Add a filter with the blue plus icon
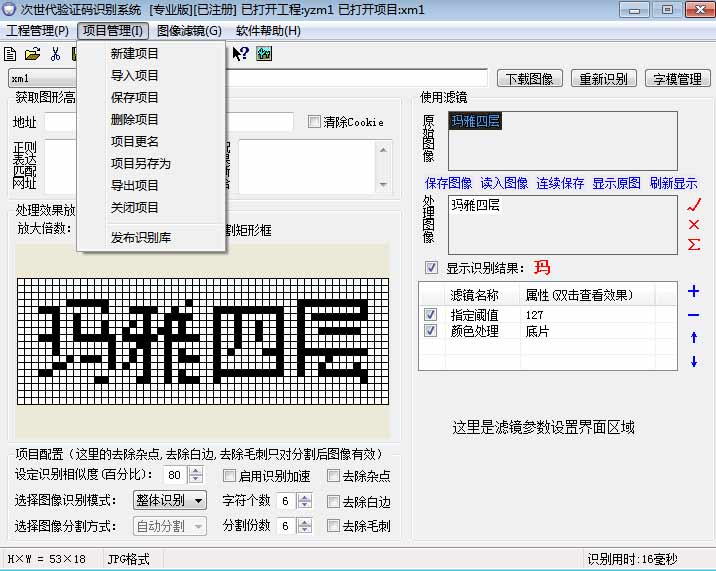Viewport: 716px width, 571px height. [x=694, y=291]
